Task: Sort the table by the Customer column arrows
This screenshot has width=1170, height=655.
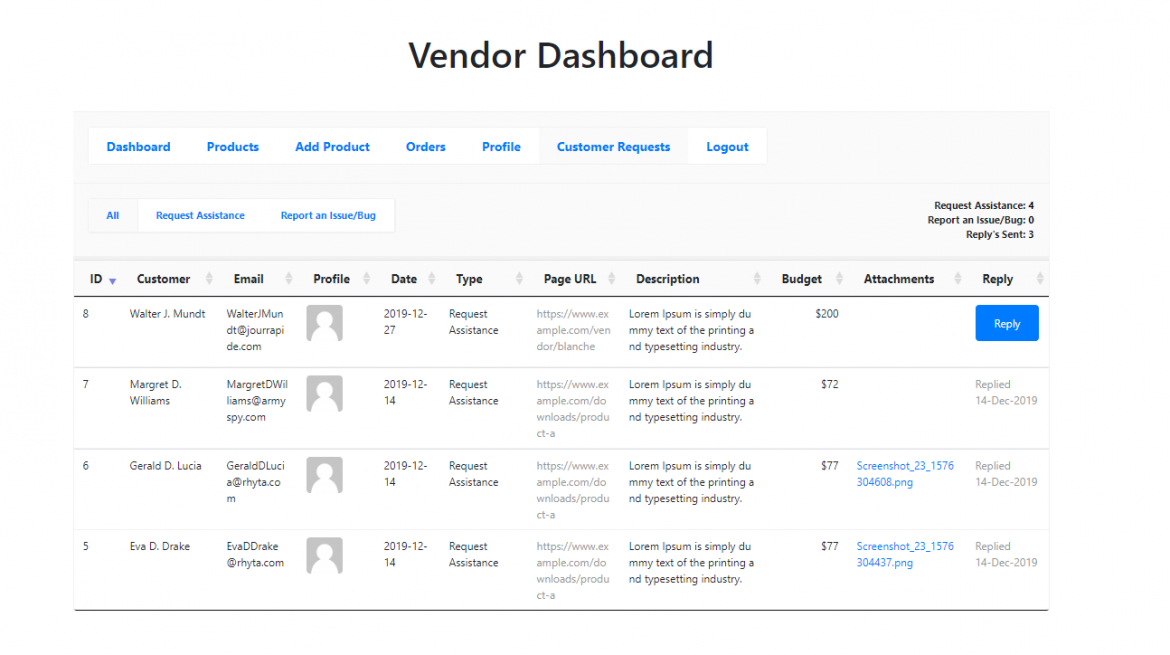Action: (x=209, y=278)
